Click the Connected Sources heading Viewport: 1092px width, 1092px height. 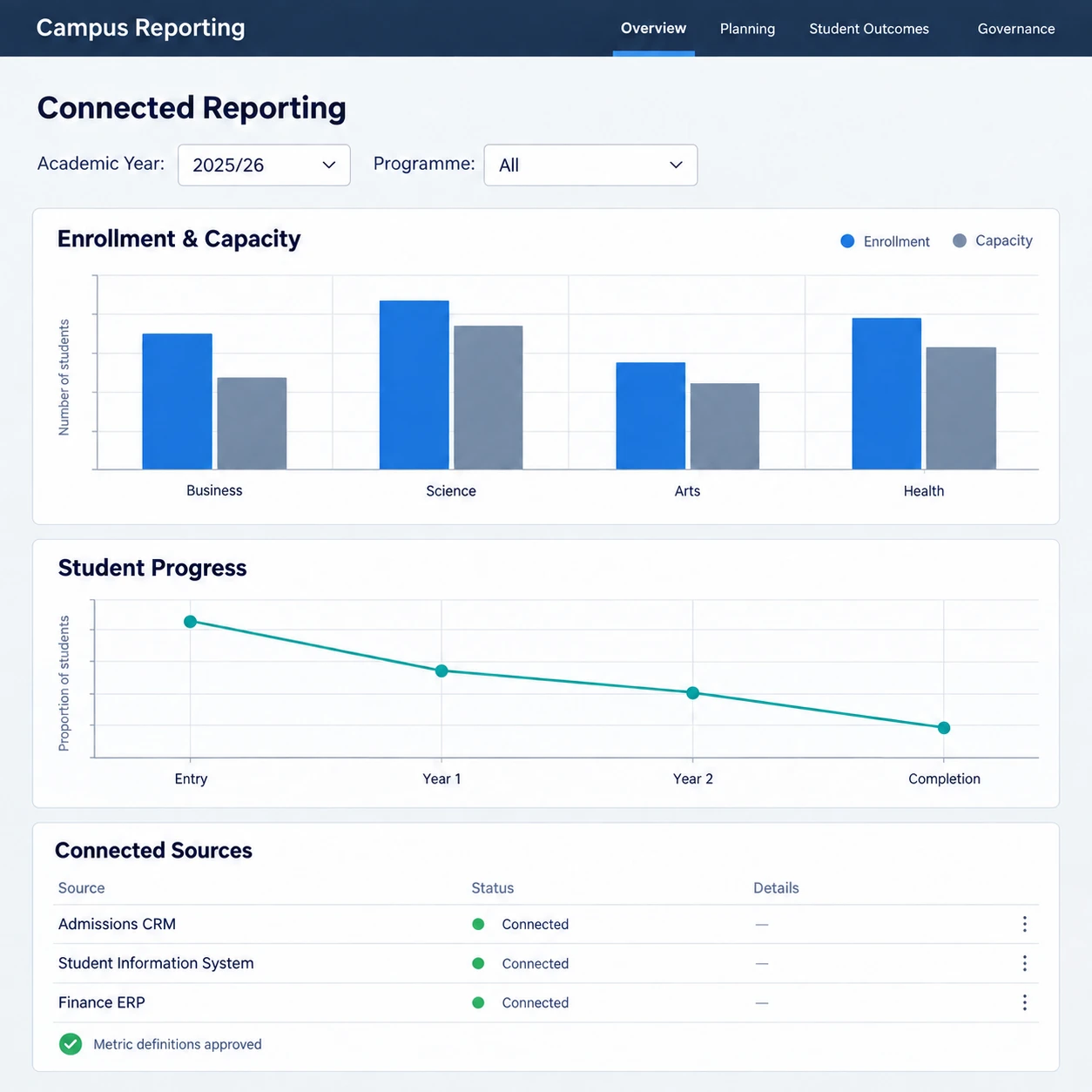(153, 850)
